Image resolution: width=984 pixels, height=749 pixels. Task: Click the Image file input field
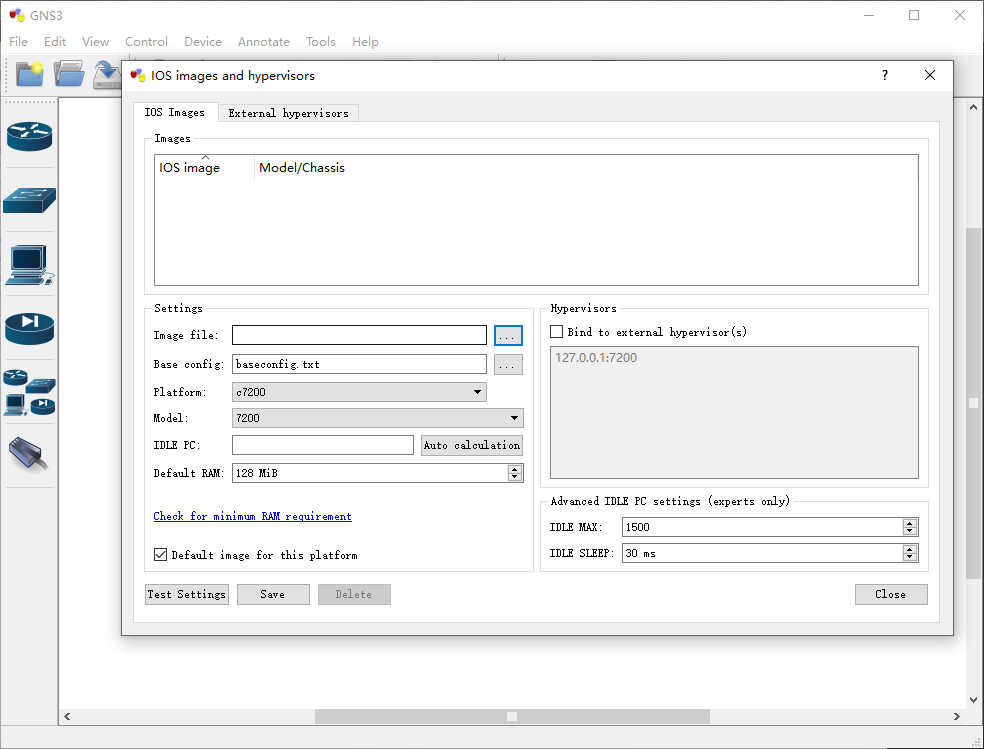tap(359, 335)
